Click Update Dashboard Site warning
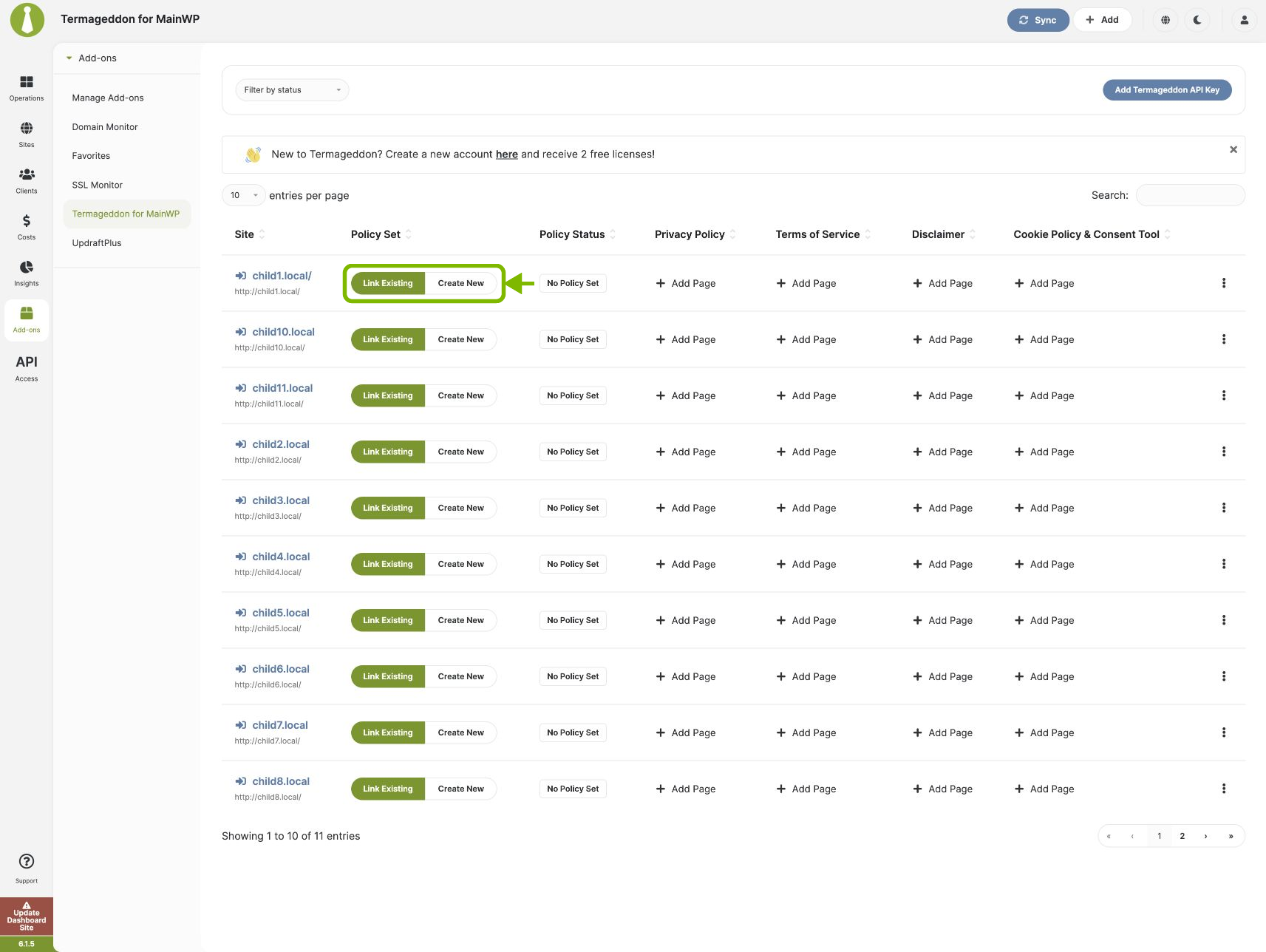1266x952 pixels. (x=27, y=917)
